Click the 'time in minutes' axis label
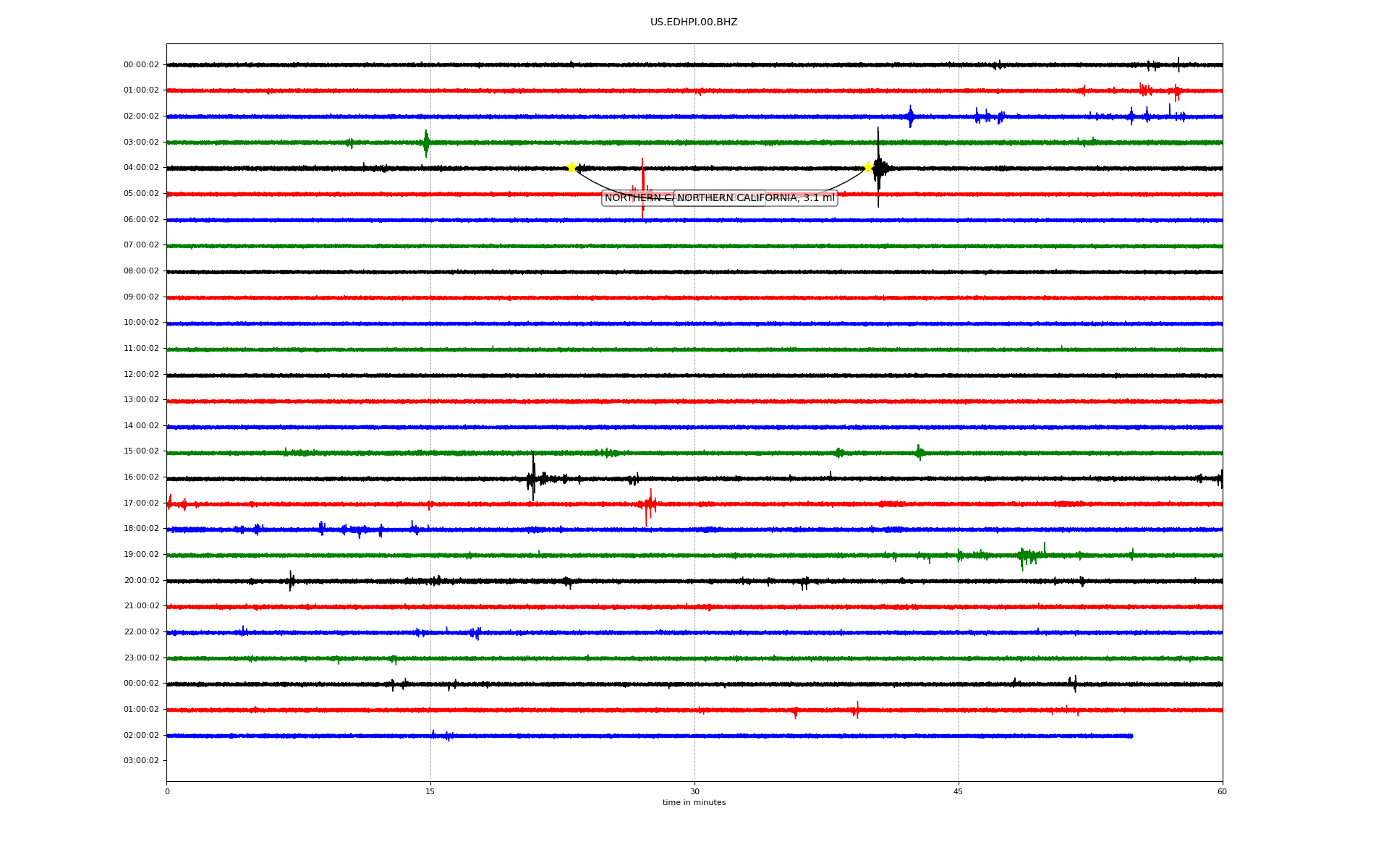Screen dimensions: 1389x868 tap(693, 803)
